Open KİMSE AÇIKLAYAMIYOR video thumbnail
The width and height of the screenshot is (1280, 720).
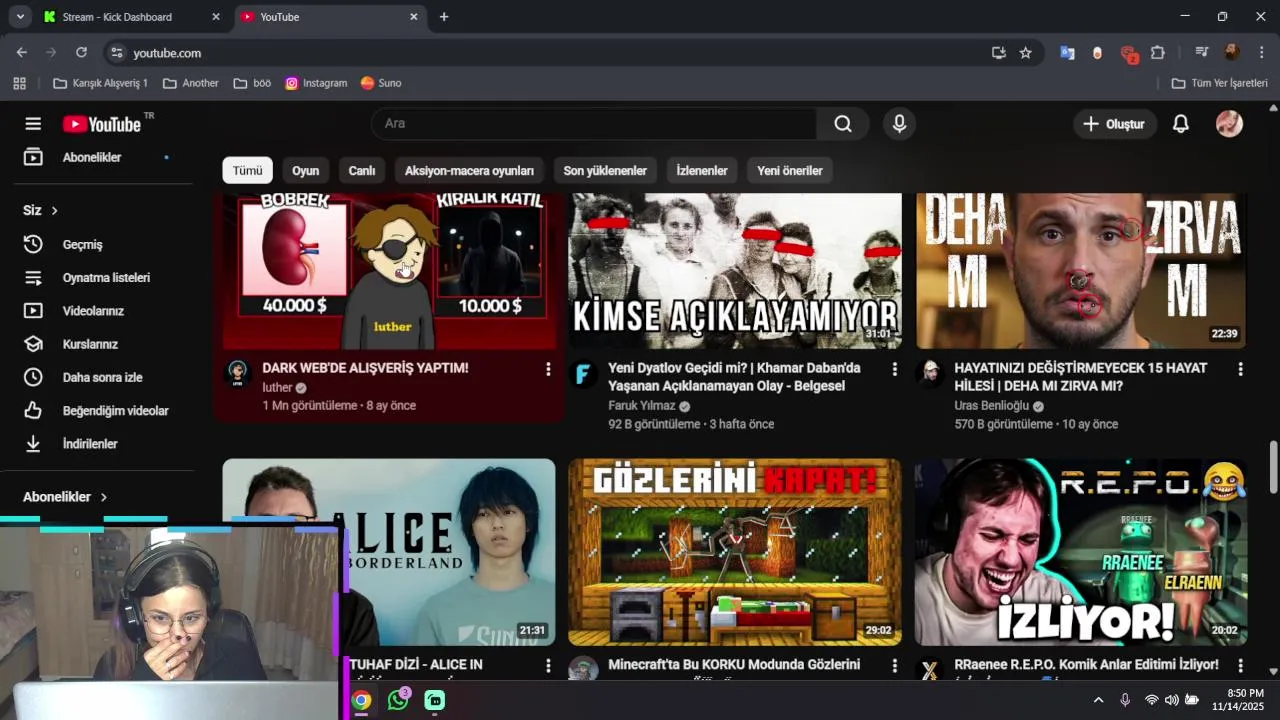(x=735, y=270)
